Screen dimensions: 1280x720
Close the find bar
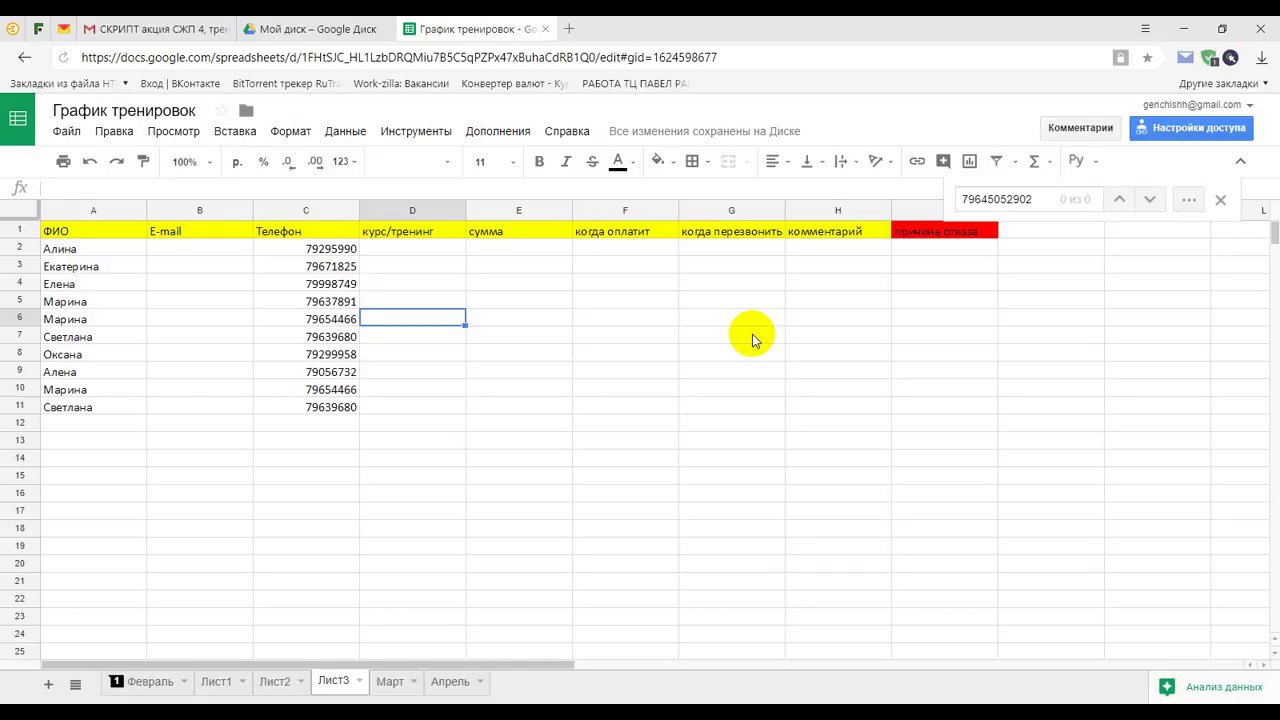point(1220,200)
